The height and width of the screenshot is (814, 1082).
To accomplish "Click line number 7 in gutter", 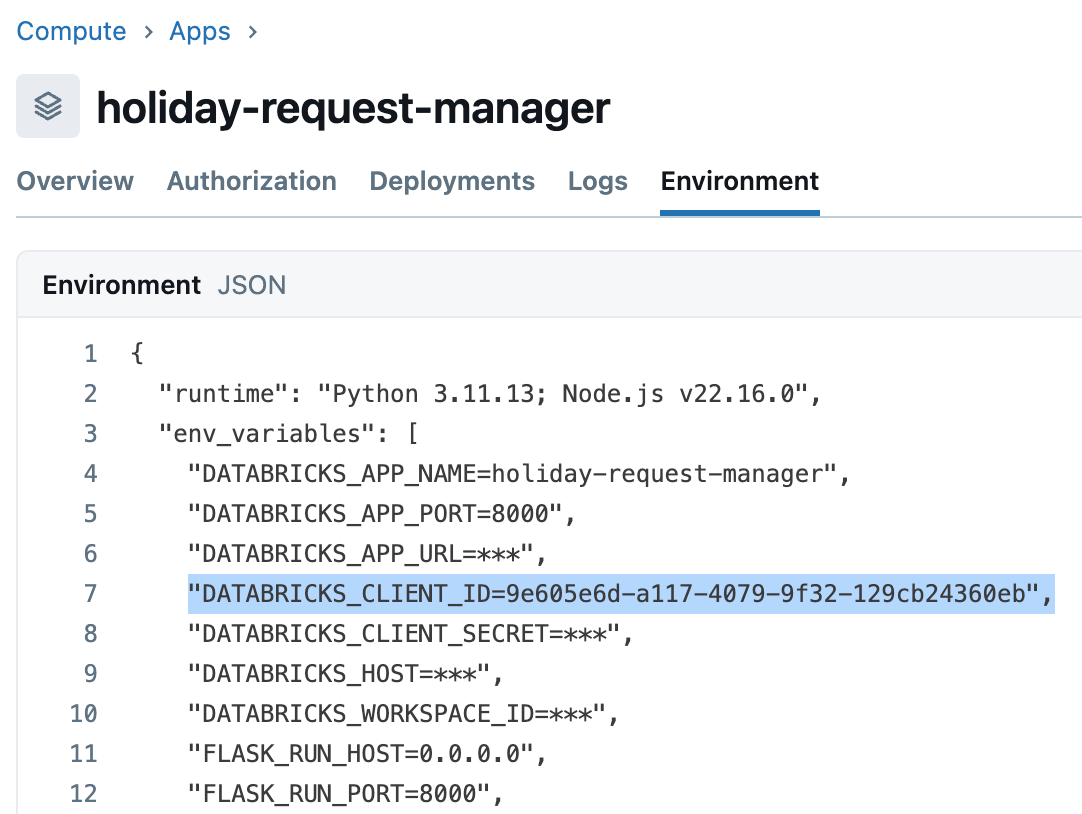I will point(90,594).
